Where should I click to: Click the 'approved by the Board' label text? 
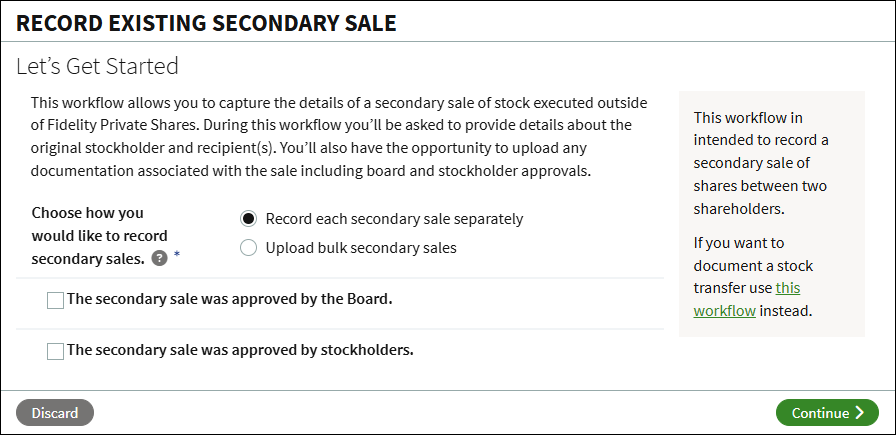[230, 299]
